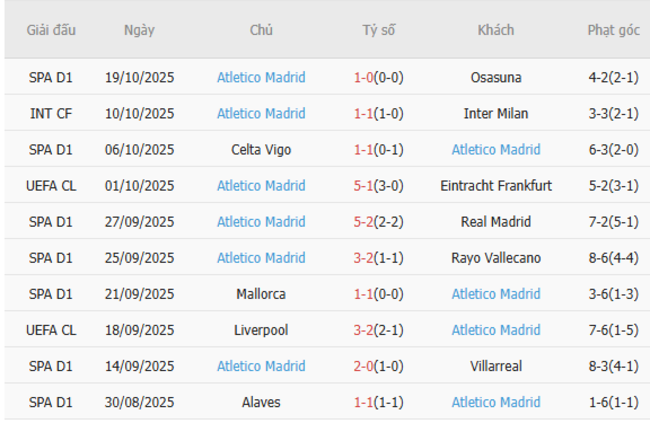Viewport: 650px width, 432px height.
Task: Click Alaves team name
Action: coord(261,401)
